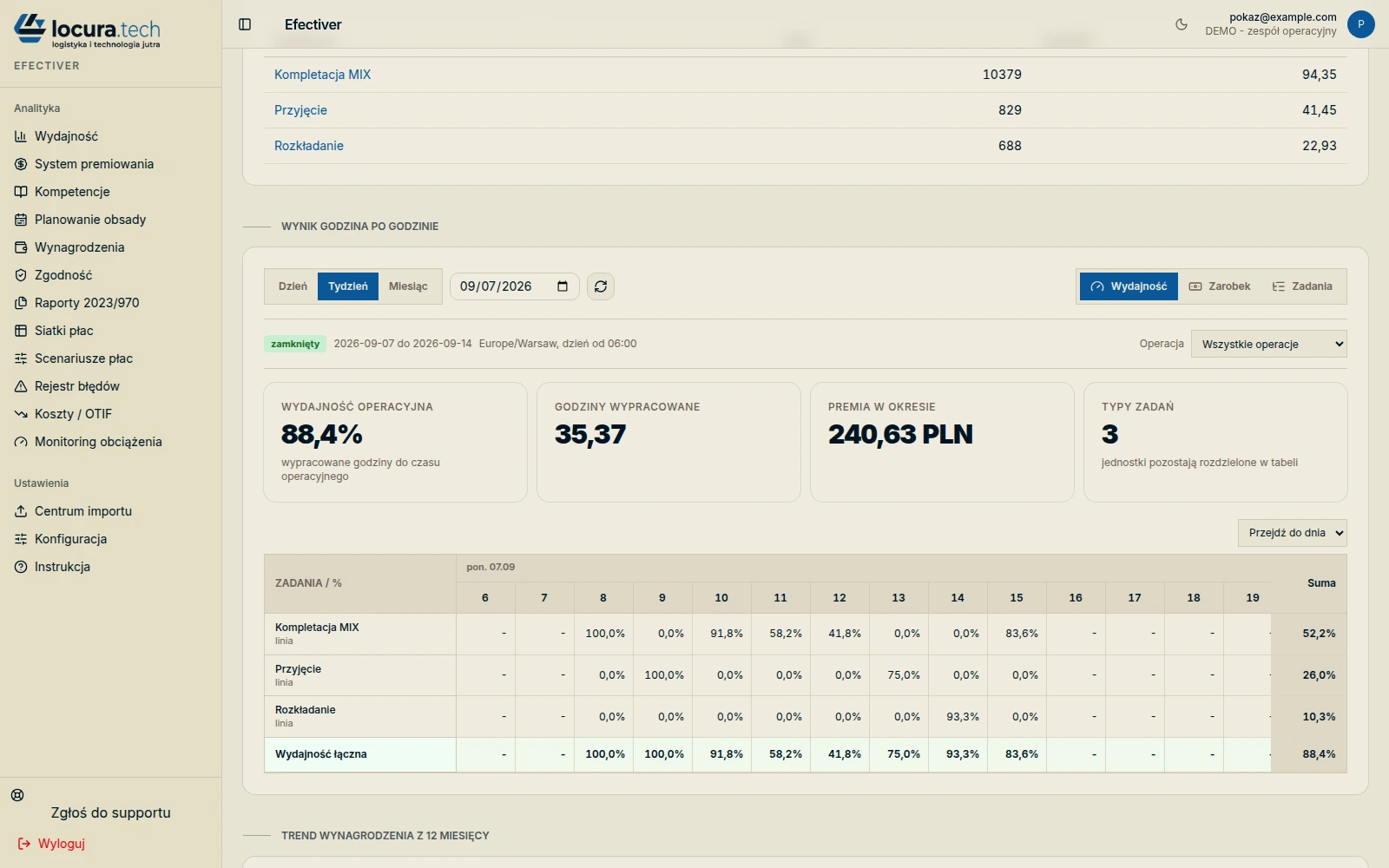Open the Przyjęcie link
Screen dimensions: 1389x868
(x=300, y=110)
